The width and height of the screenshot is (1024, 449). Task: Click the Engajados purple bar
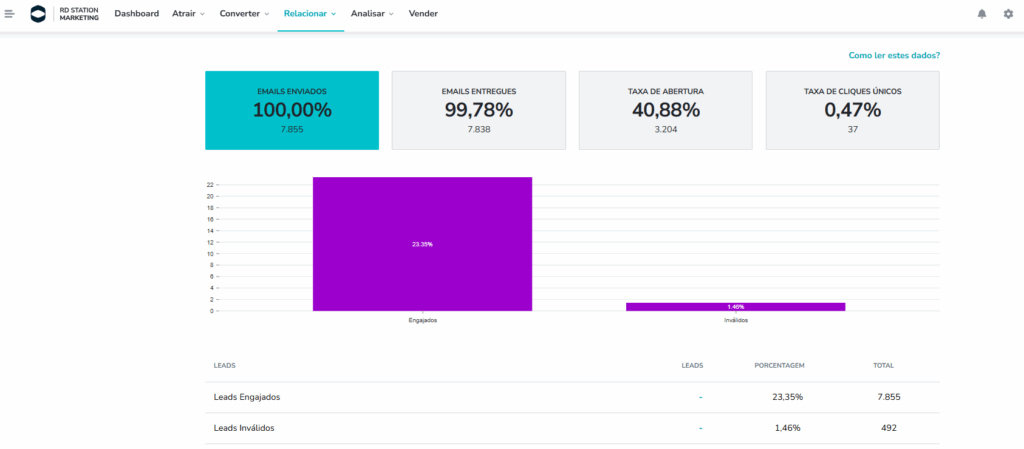point(422,244)
